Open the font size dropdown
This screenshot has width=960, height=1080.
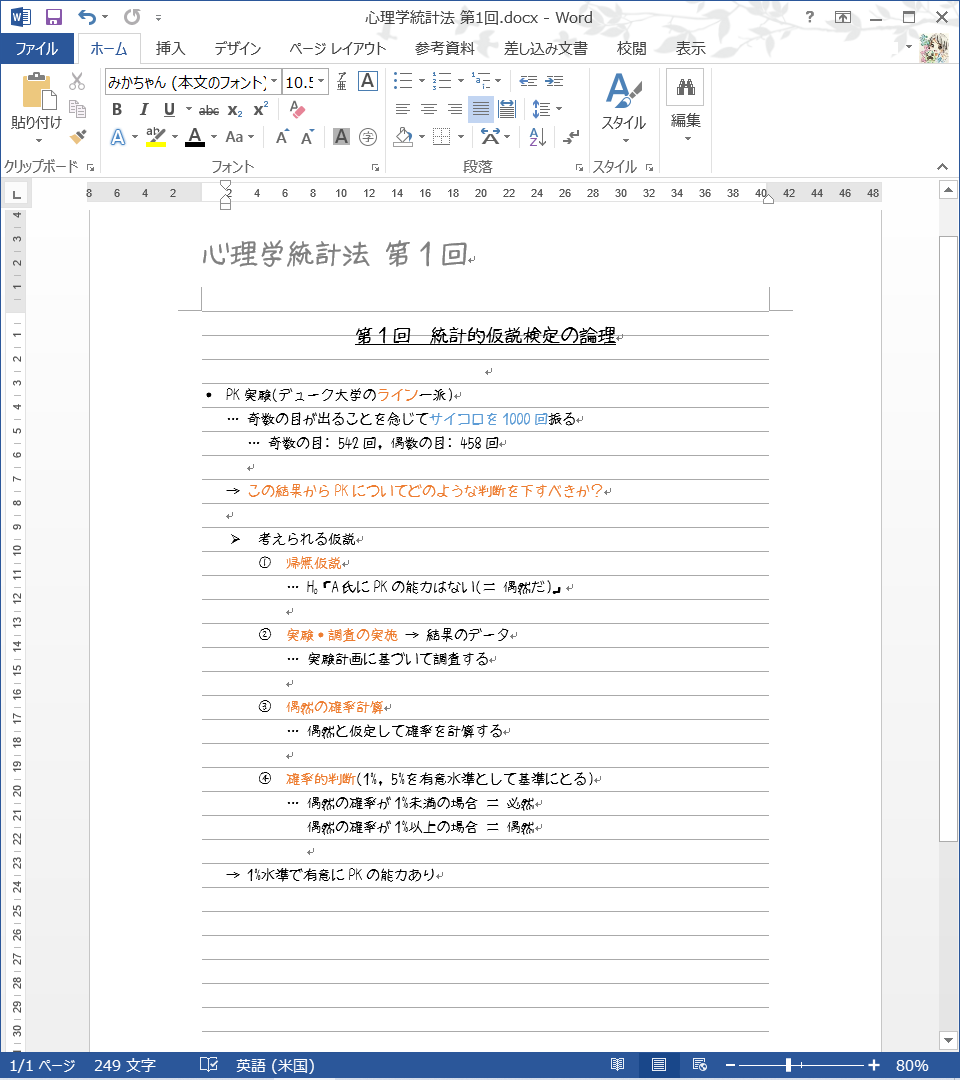pos(321,82)
